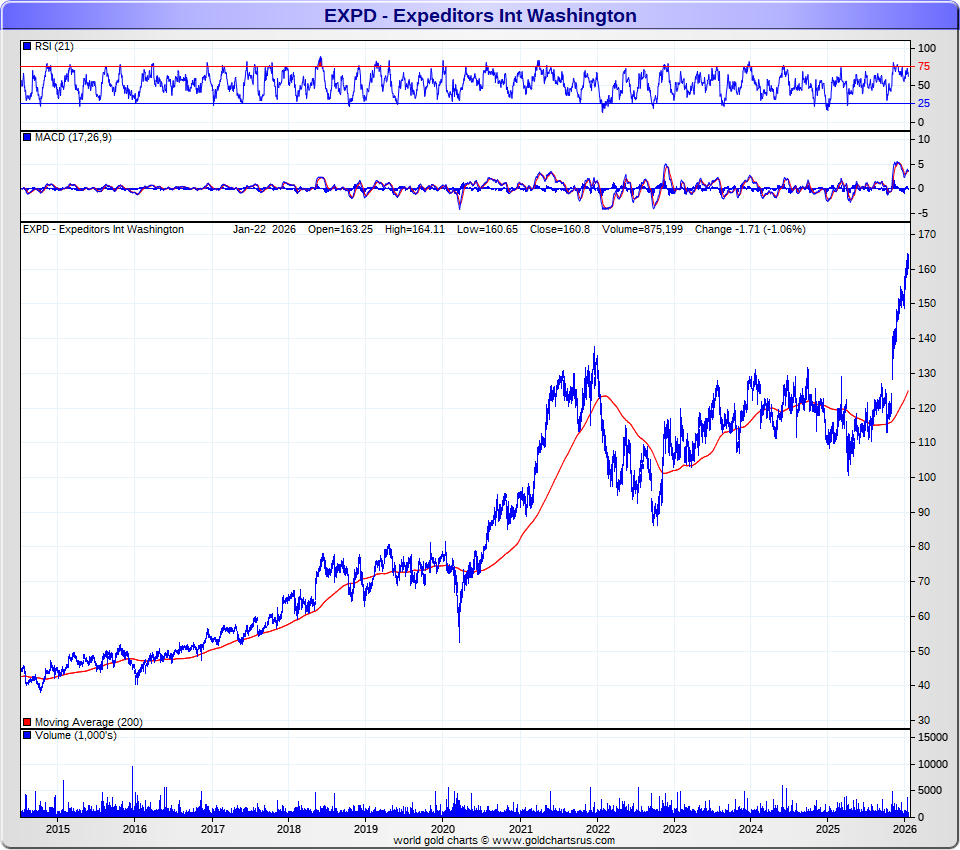Click the 2020 year label on time axis
960x850 pixels.
pyautogui.click(x=443, y=829)
